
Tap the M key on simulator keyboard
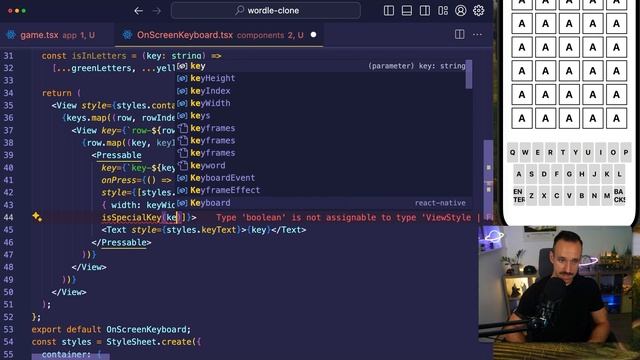coord(607,196)
